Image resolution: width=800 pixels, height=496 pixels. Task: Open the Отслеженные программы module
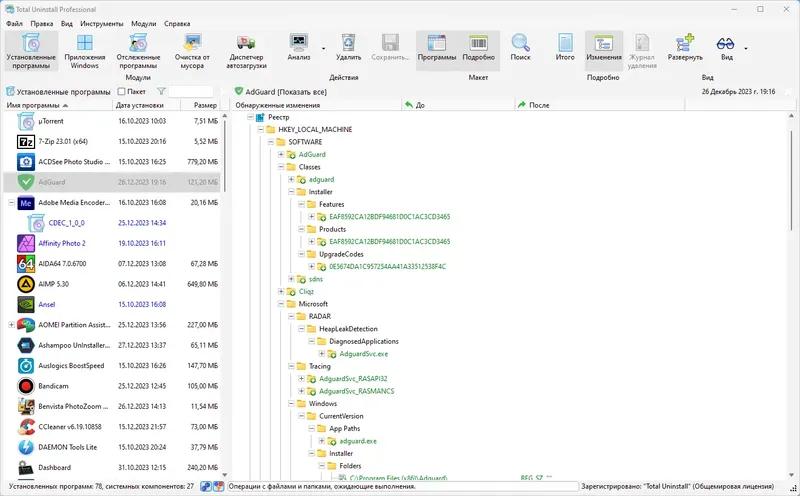tap(138, 52)
